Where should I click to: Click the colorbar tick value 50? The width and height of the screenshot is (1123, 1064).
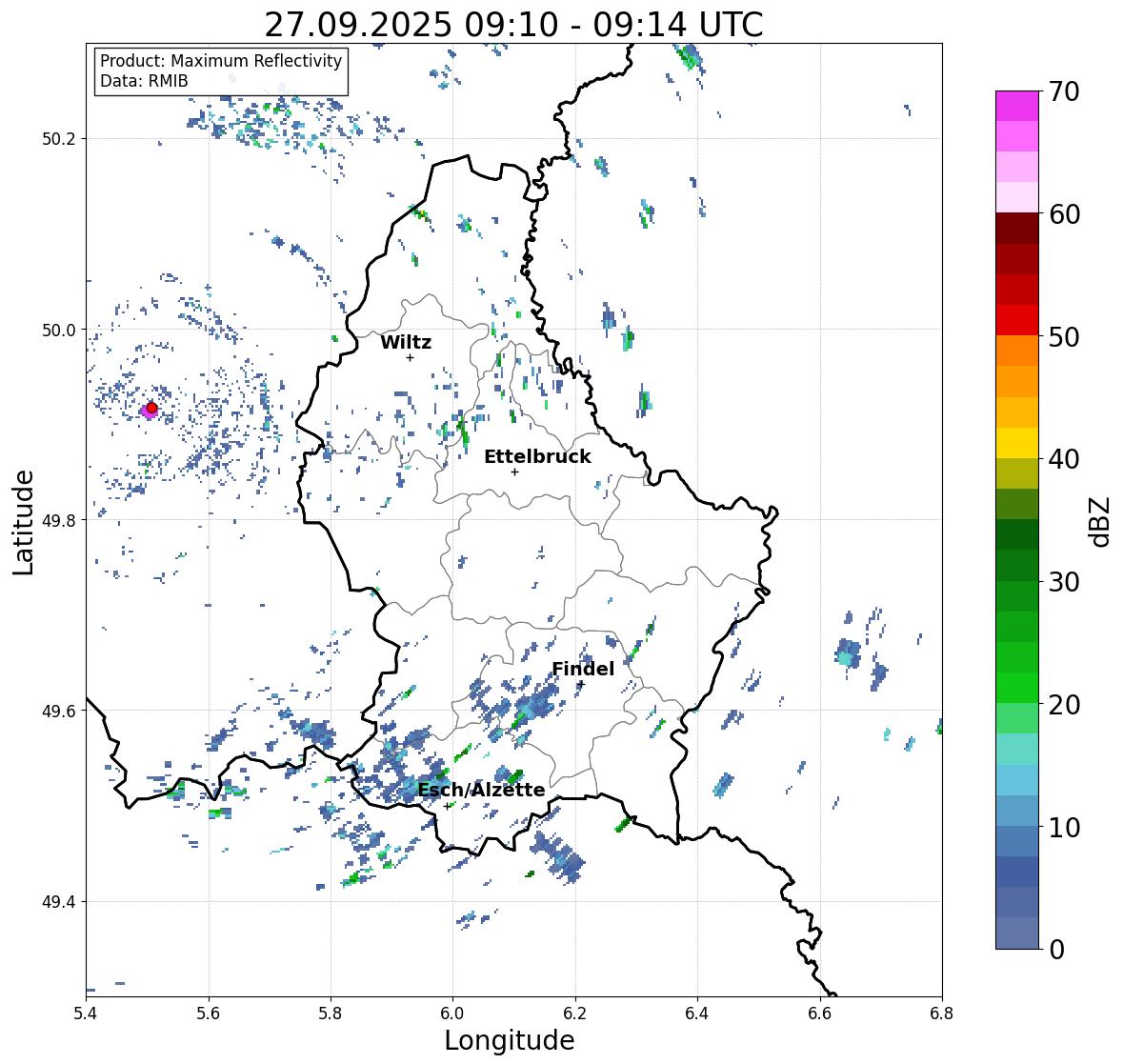click(1064, 336)
